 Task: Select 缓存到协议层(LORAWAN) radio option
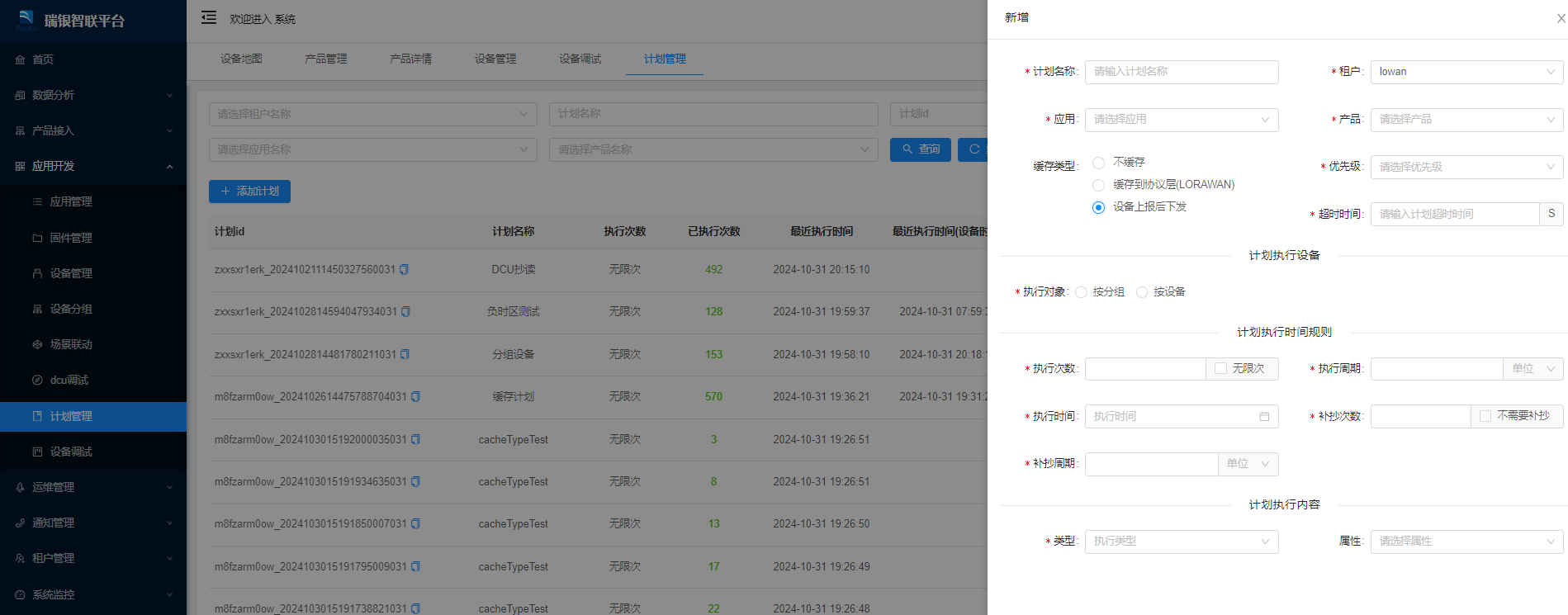[x=1098, y=185]
